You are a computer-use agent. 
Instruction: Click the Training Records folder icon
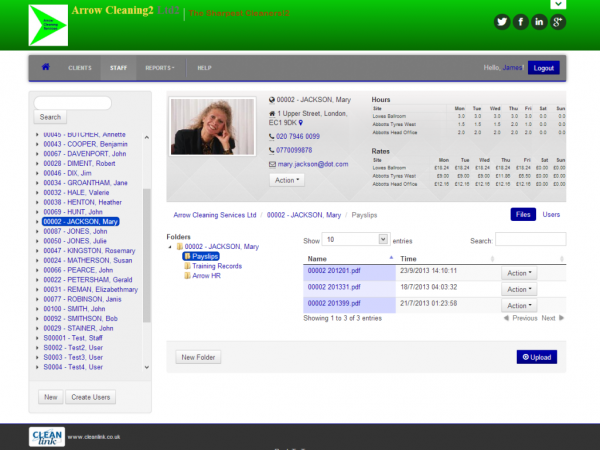187,266
